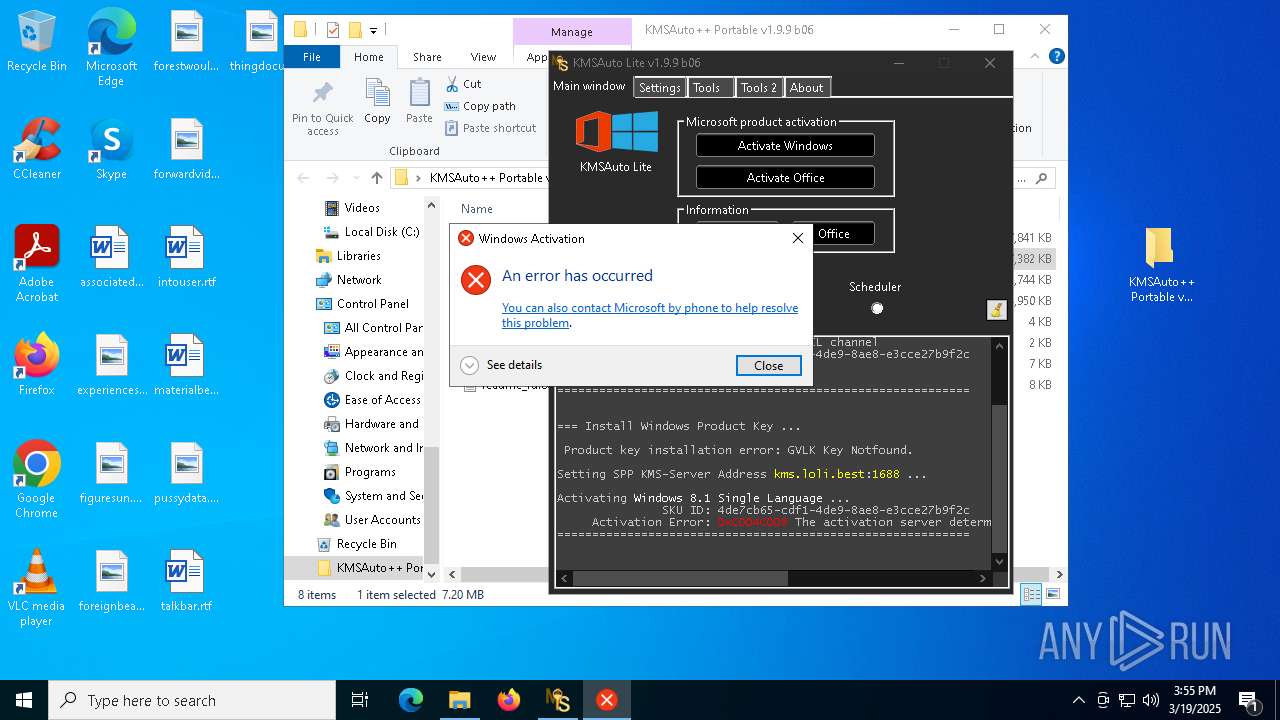
Task: Switch to the View ribbon tab
Action: tap(483, 57)
